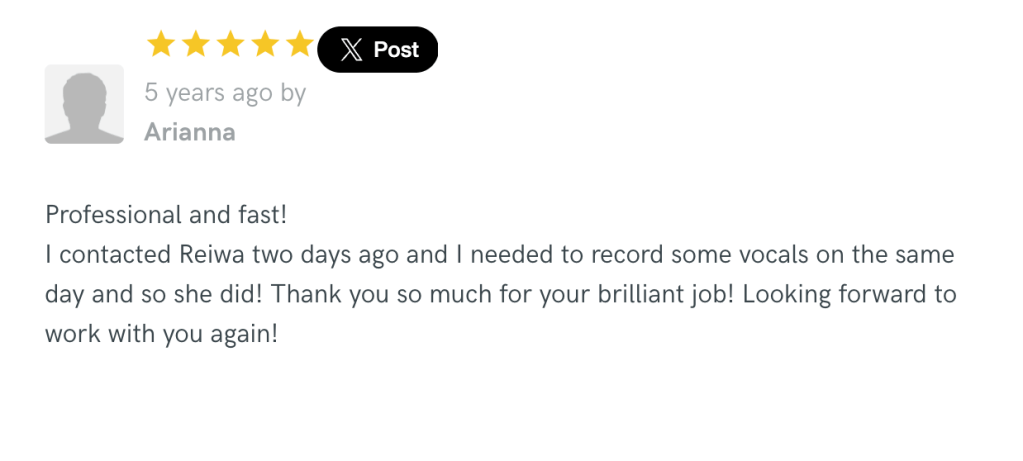Click the first gold rating star
This screenshot has width=1023, height=461.
click(161, 44)
